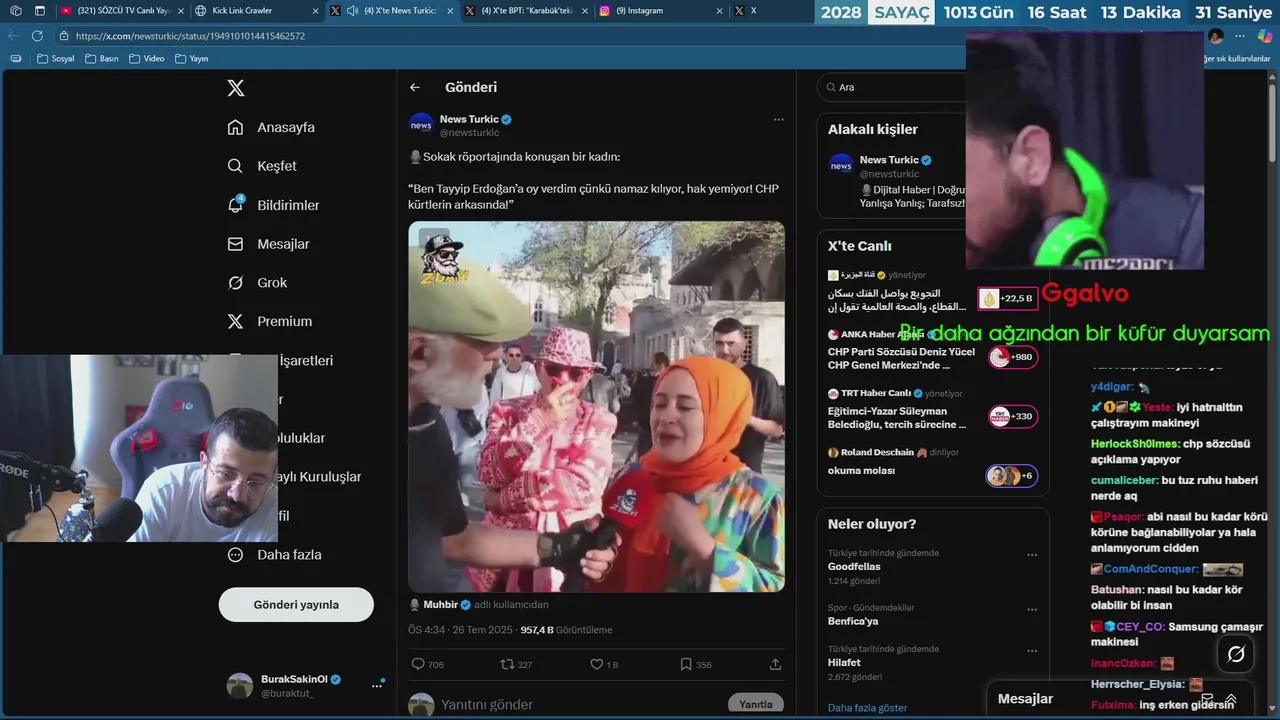
Task: Open post options three-dot menu
Action: [x=778, y=120]
